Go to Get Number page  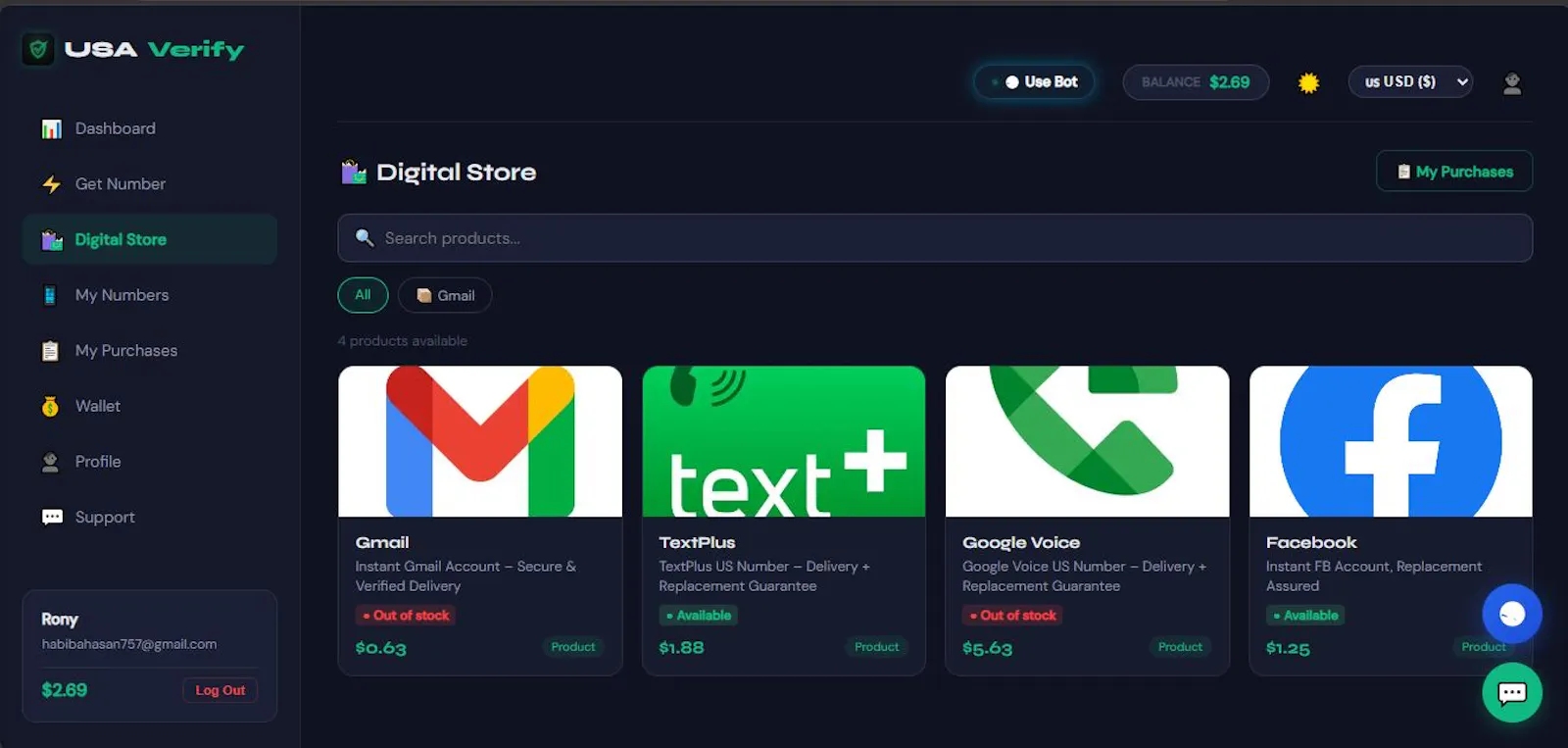150,184
